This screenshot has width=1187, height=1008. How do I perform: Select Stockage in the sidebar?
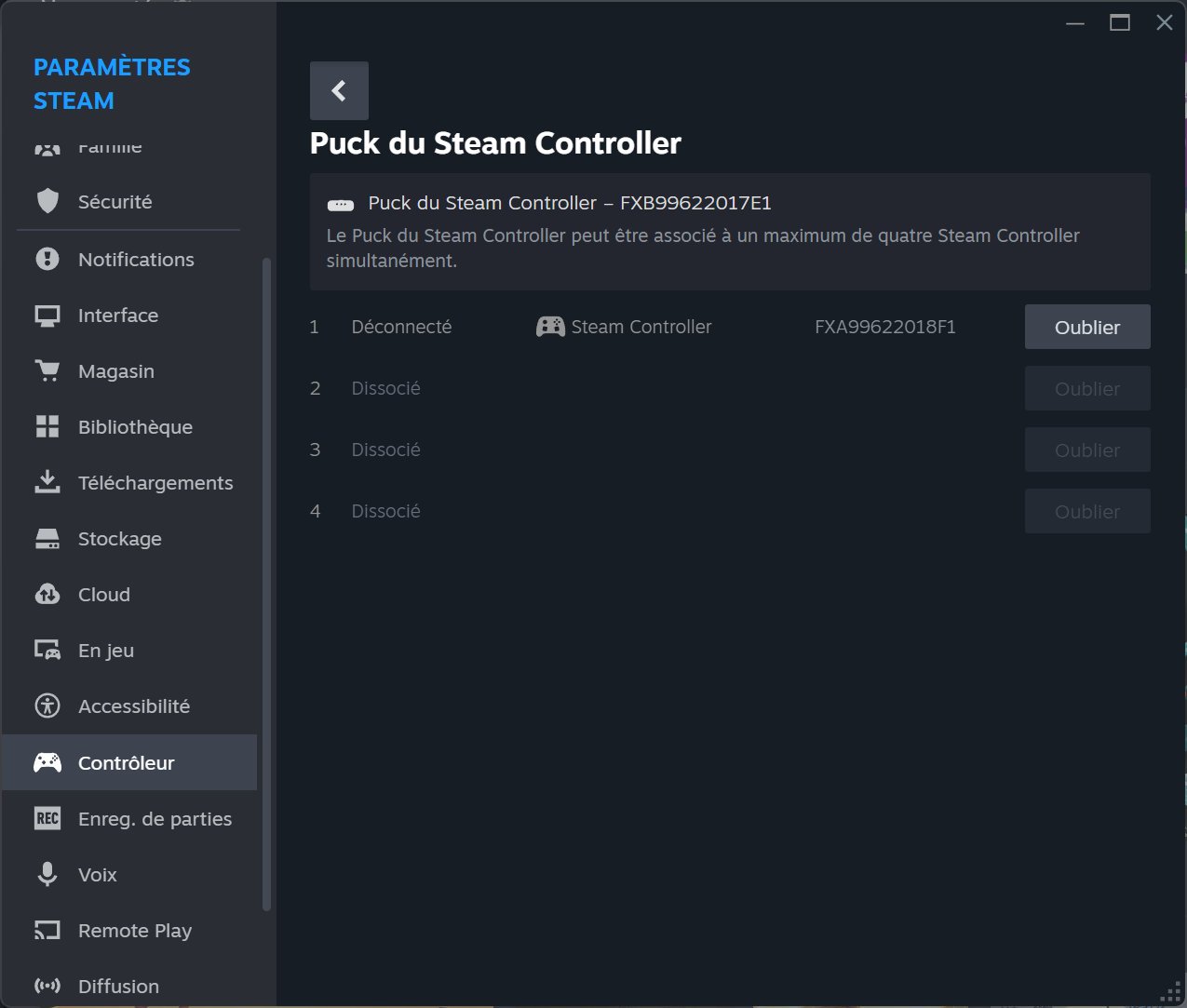(x=129, y=539)
